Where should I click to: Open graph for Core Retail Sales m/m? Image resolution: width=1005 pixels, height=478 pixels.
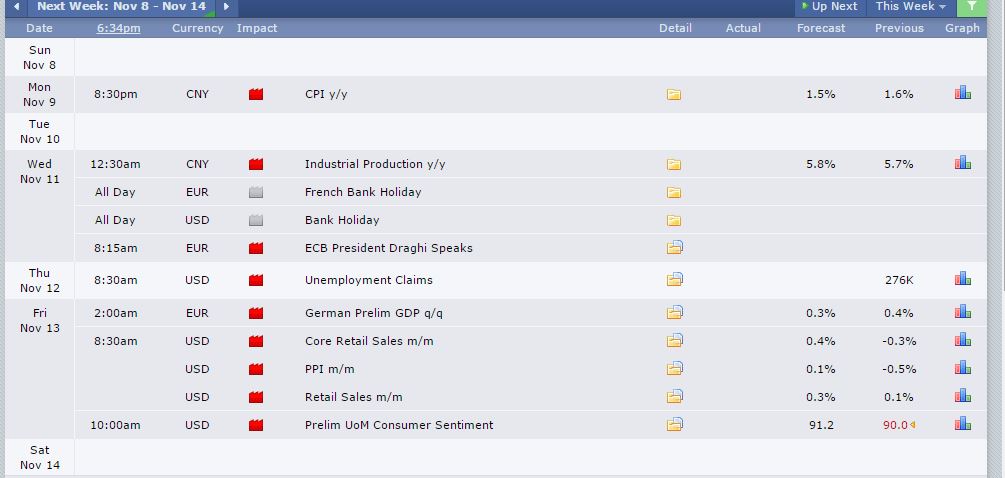tap(962, 341)
